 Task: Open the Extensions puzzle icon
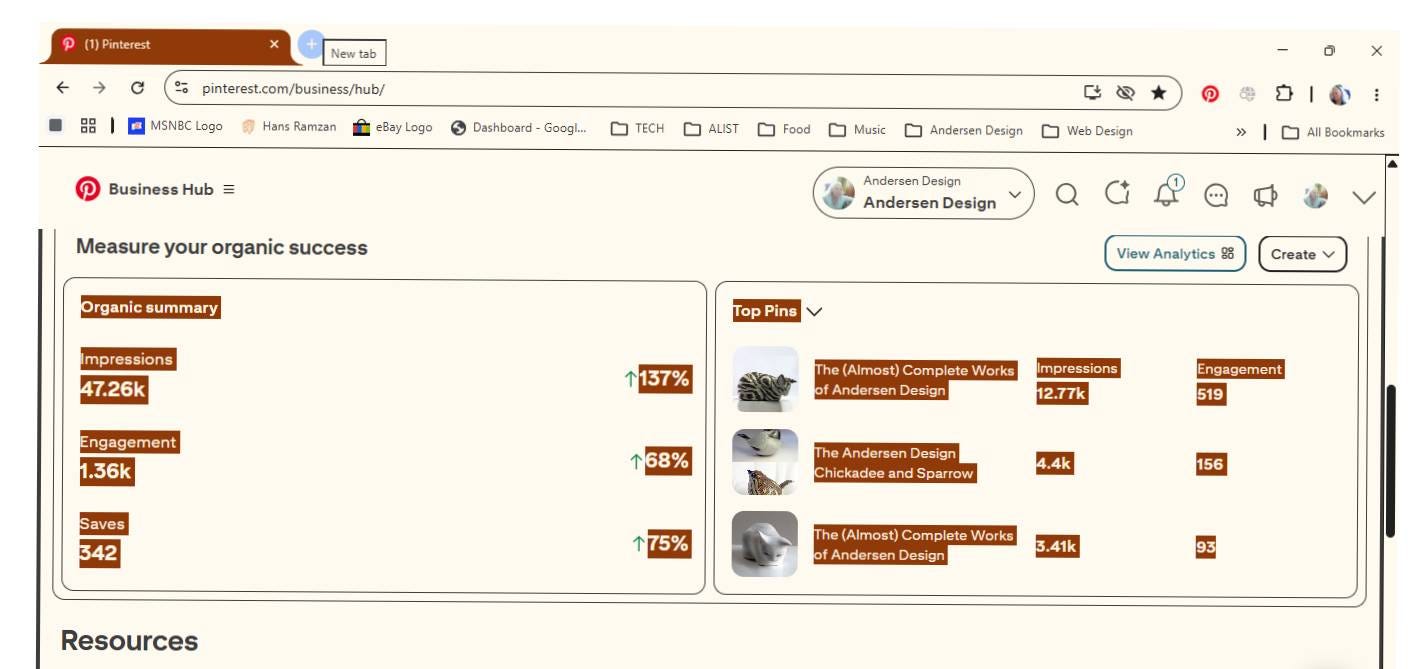point(1284,94)
